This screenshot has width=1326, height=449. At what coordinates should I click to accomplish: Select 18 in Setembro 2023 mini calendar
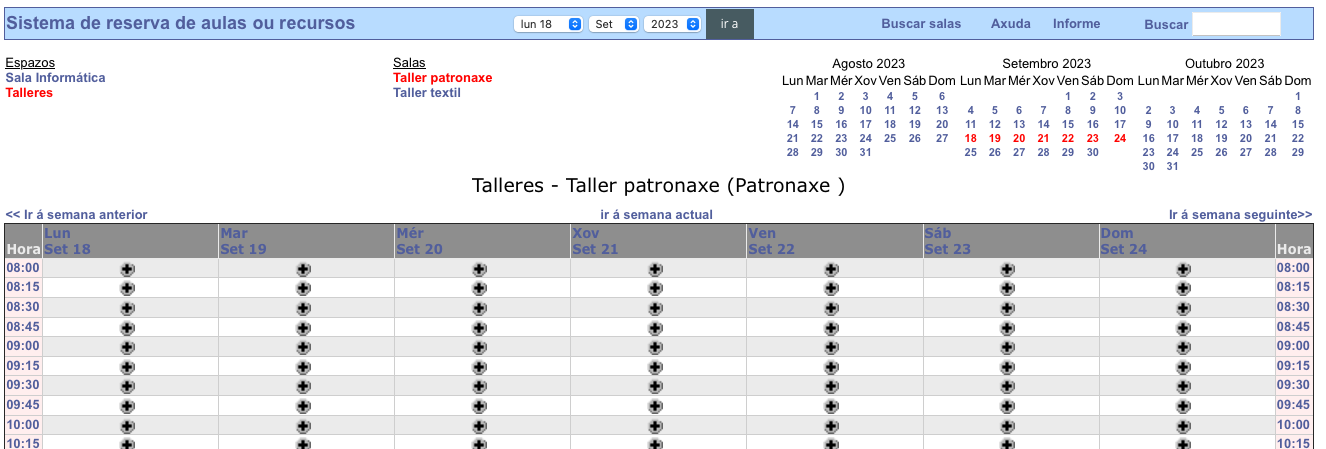pos(970,139)
